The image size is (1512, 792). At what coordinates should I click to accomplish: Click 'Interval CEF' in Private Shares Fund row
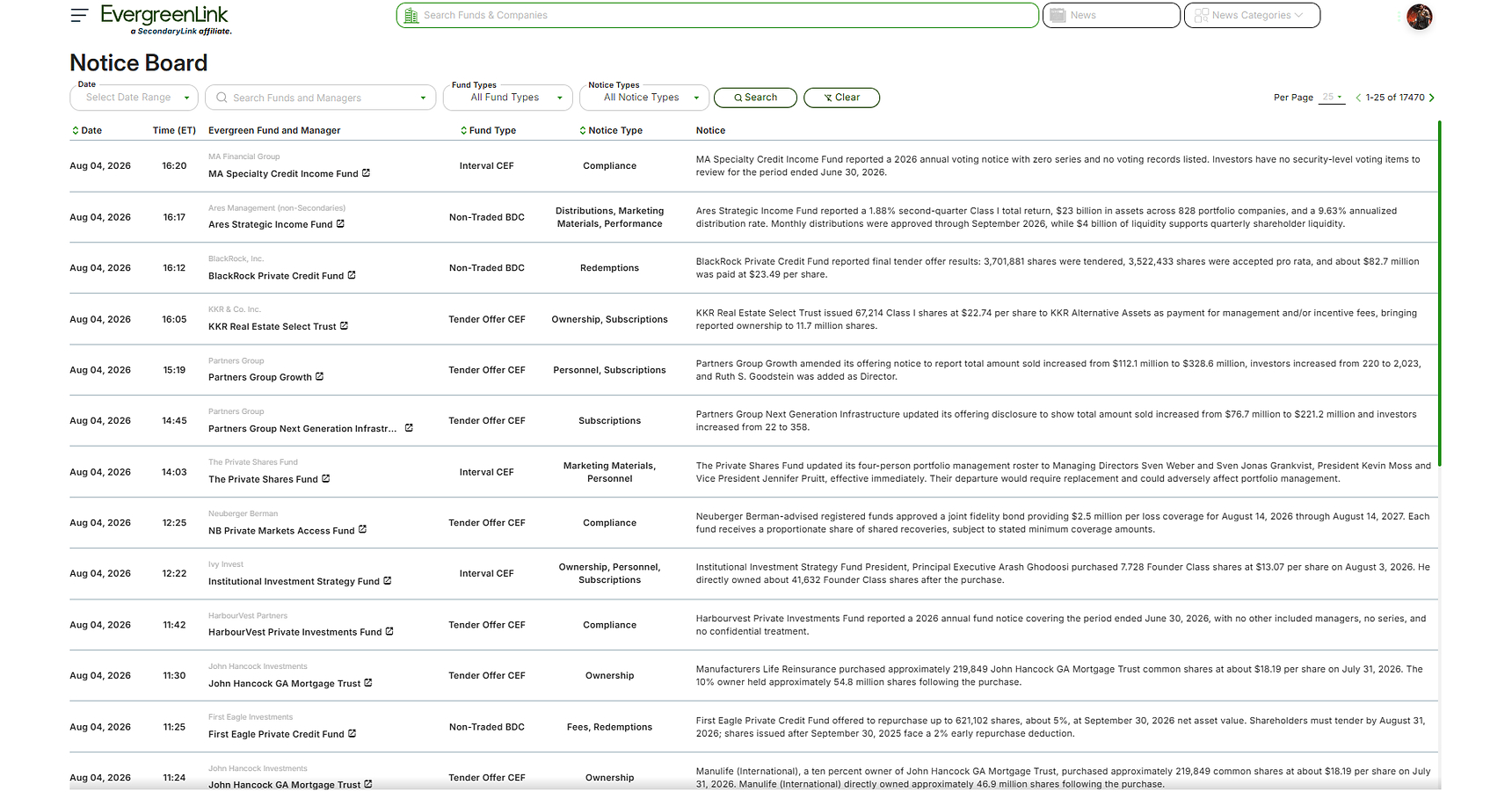click(x=487, y=472)
